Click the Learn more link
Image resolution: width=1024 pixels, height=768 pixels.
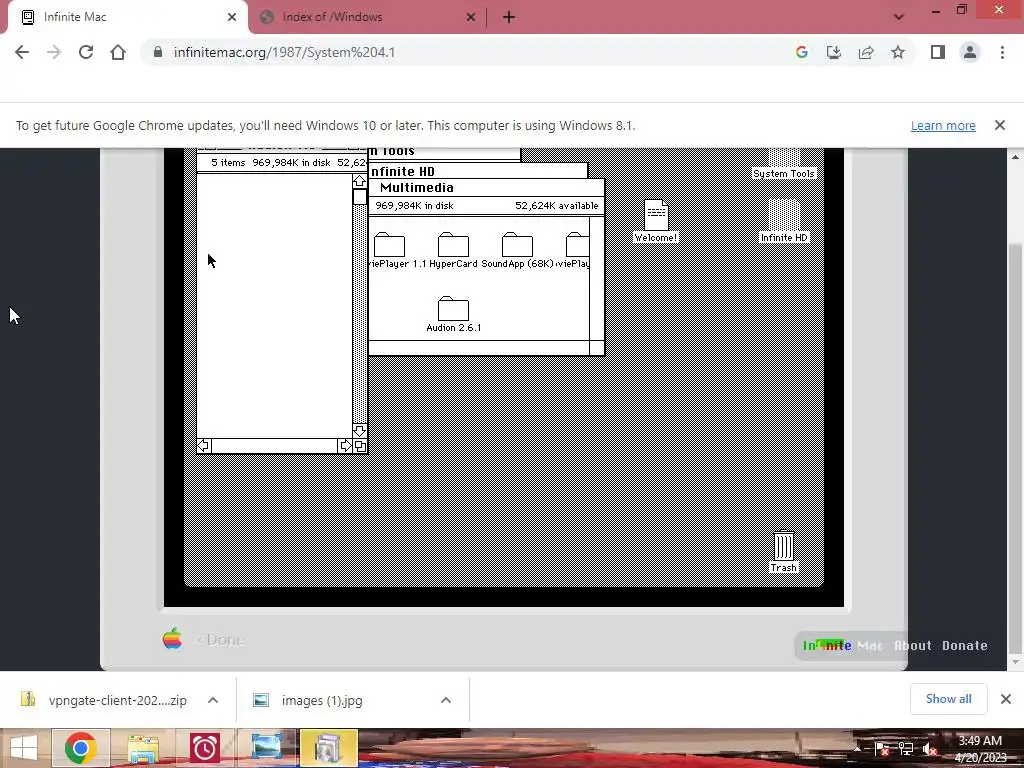coord(943,125)
